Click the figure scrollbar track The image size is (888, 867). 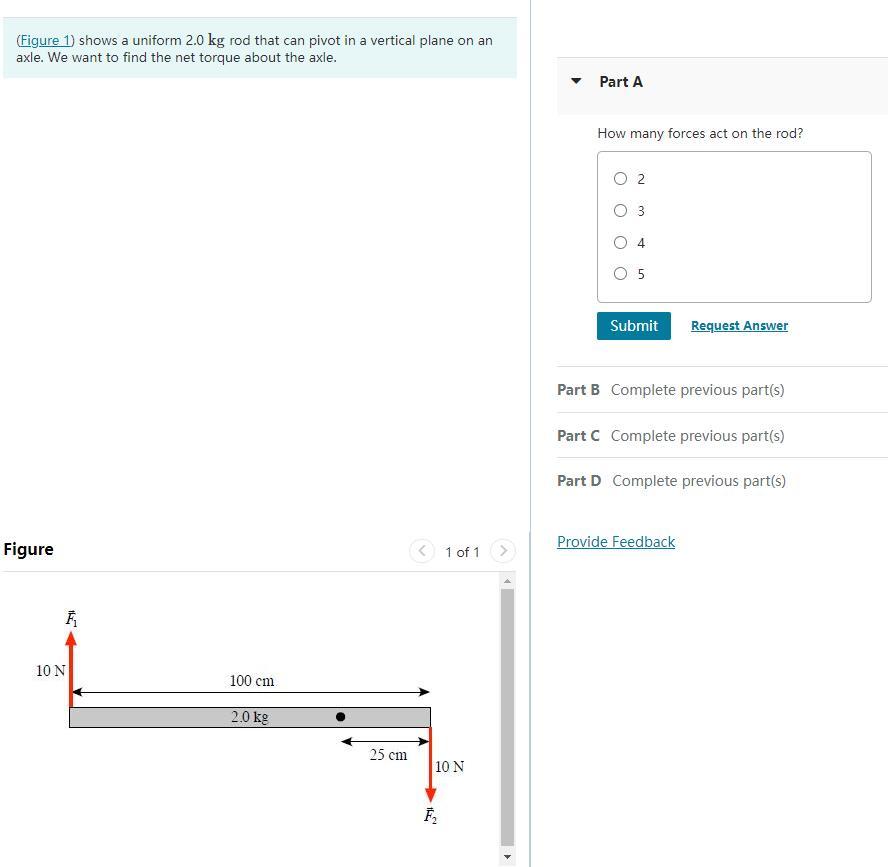[508, 720]
